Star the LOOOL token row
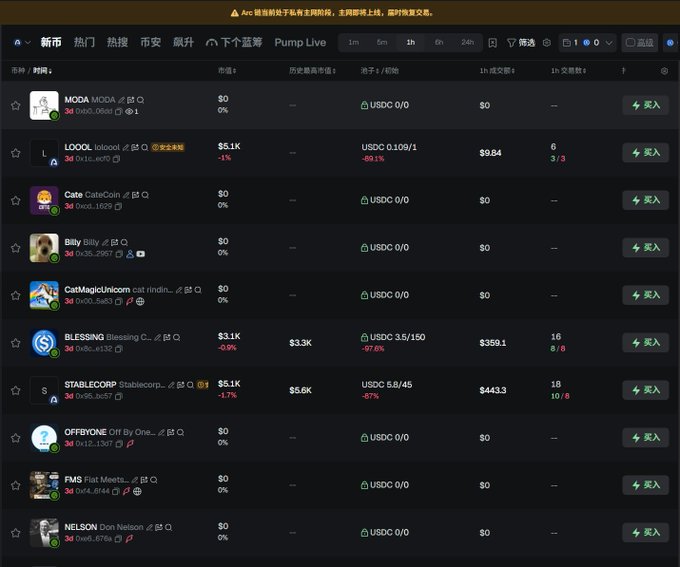 16,153
